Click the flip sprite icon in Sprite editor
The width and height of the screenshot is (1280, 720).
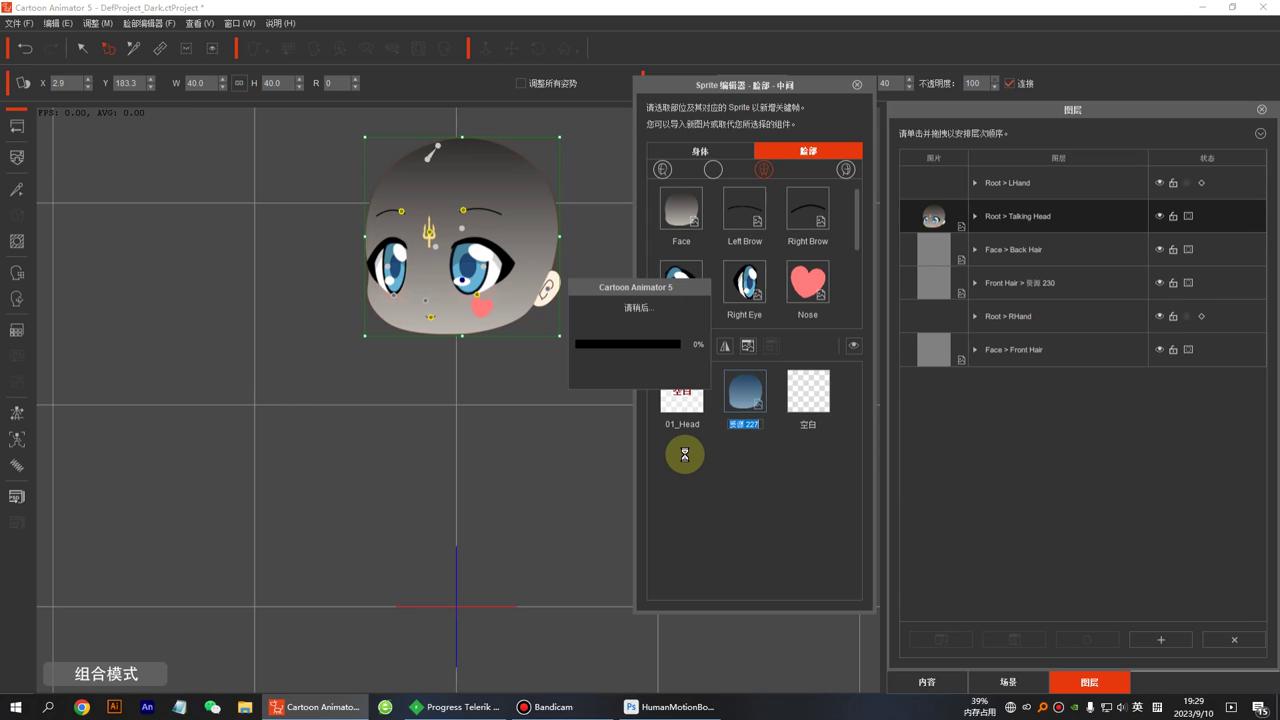(x=725, y=345)
